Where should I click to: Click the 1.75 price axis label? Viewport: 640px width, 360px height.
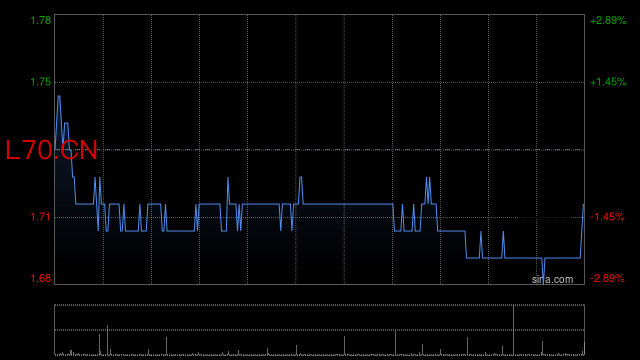coord(41,82)
